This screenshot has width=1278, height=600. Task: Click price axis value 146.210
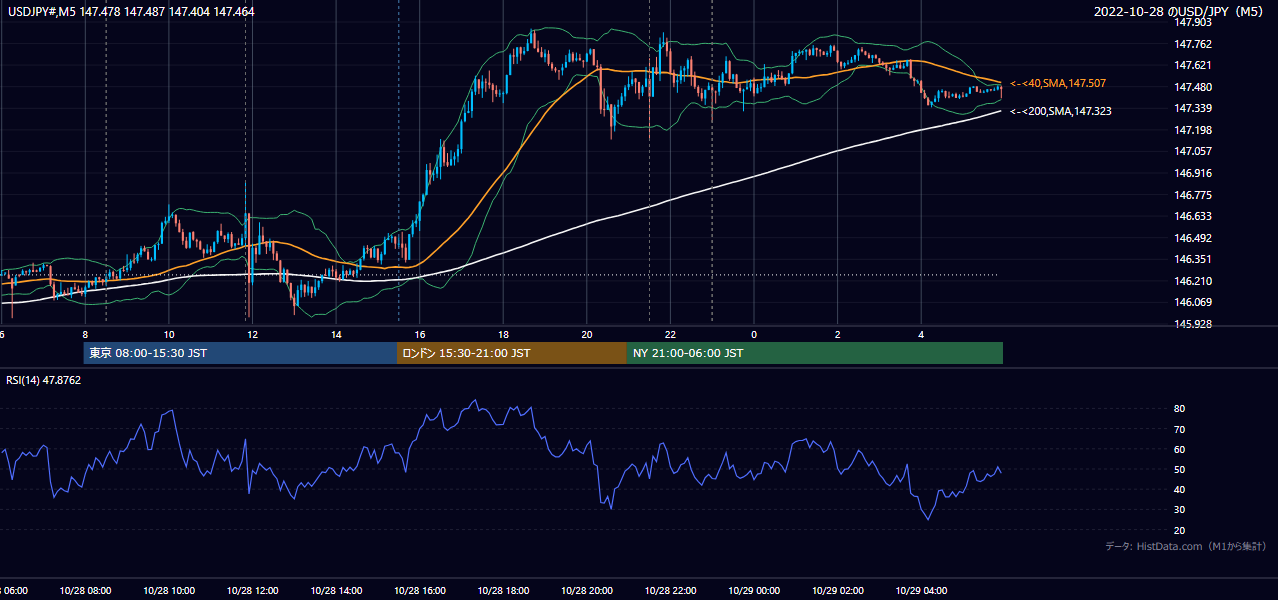pyautogui.click(x=1193, y=281)
